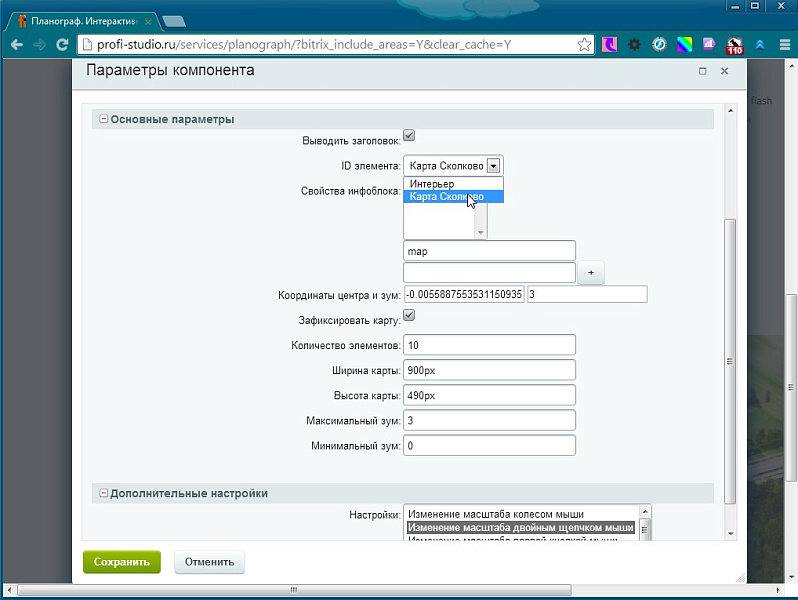
Task: Select Интерьер from the dropdown list
Action: [432, 184]
